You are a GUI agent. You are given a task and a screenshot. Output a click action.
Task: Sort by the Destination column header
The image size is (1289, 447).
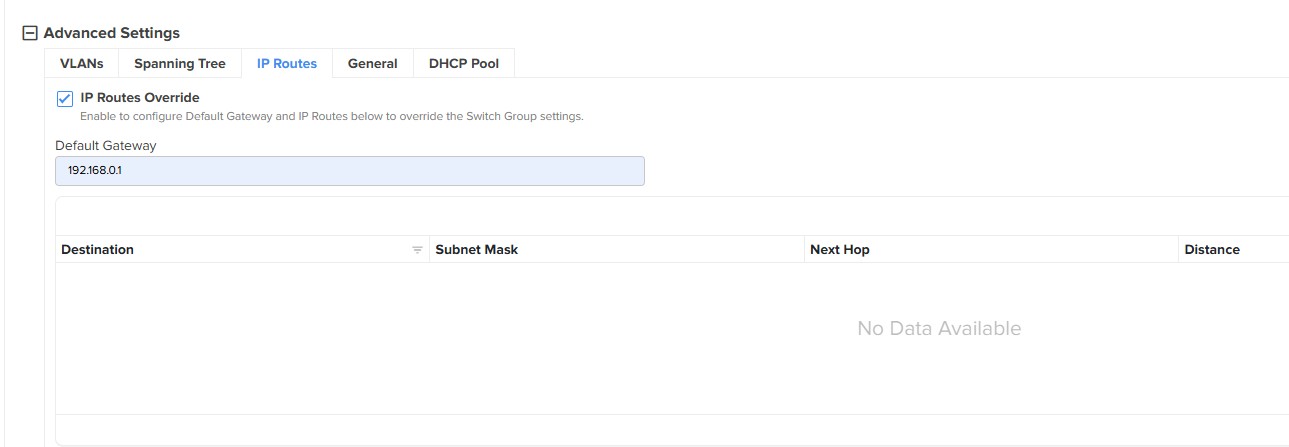point(98,249)
